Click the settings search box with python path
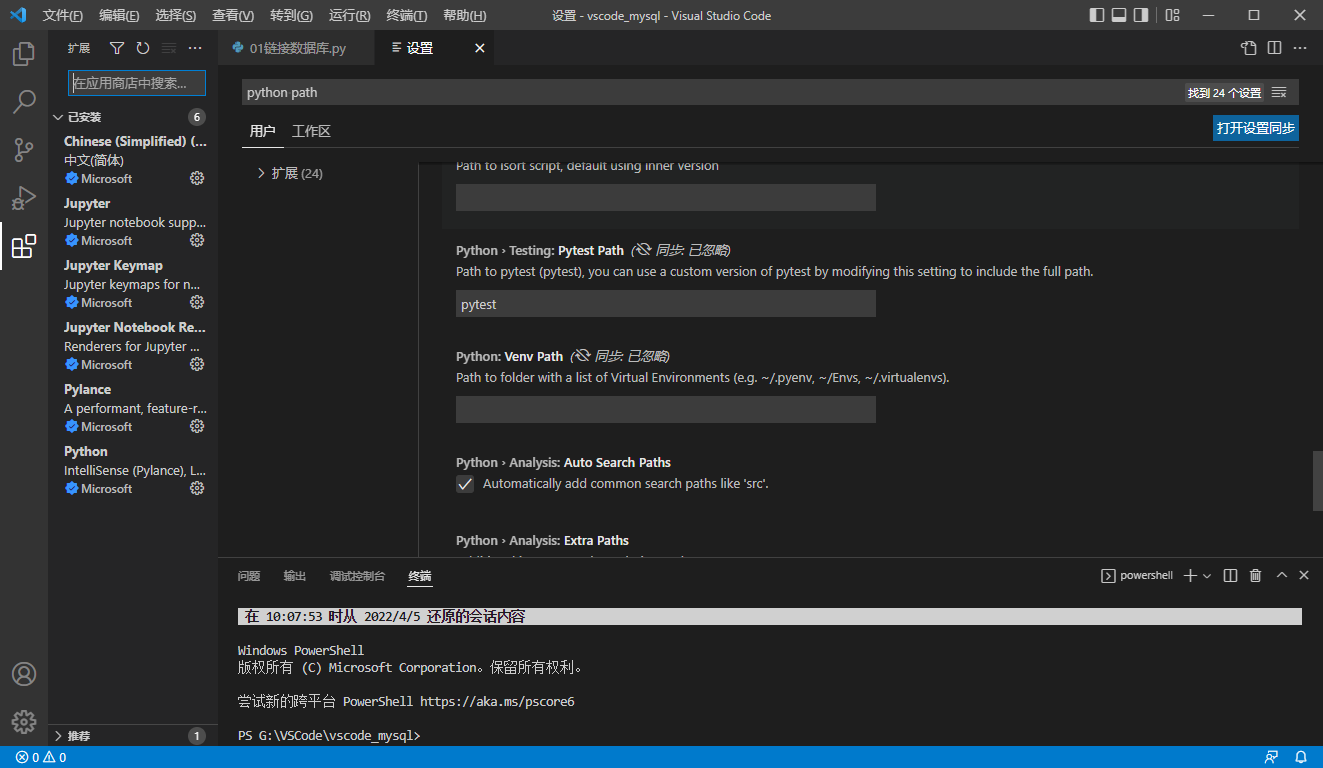Image resolution: width=1323 pixels, height=768 pixels. pyautogui.click(x=770, y=92)
